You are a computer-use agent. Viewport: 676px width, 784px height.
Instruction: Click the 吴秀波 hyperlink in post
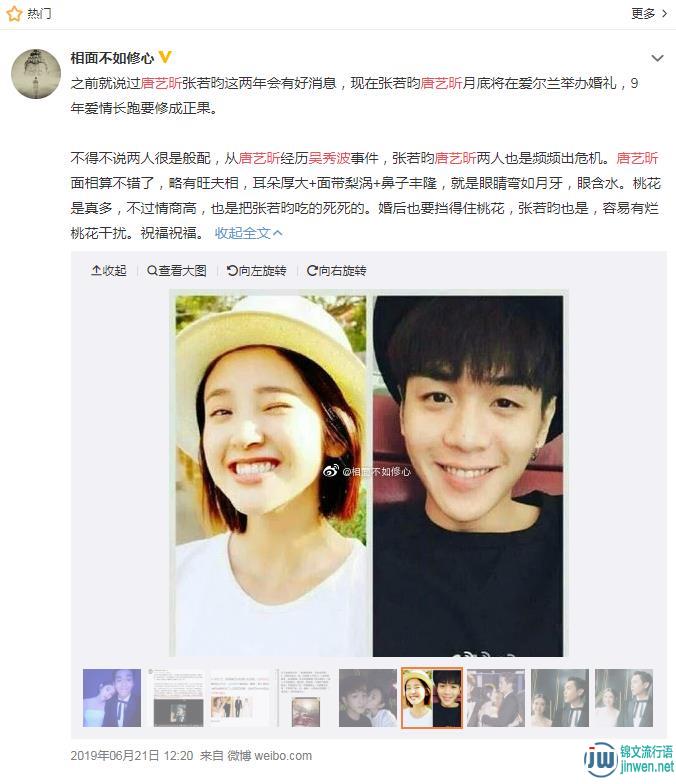pyautogui.click(x=329, y=158)
